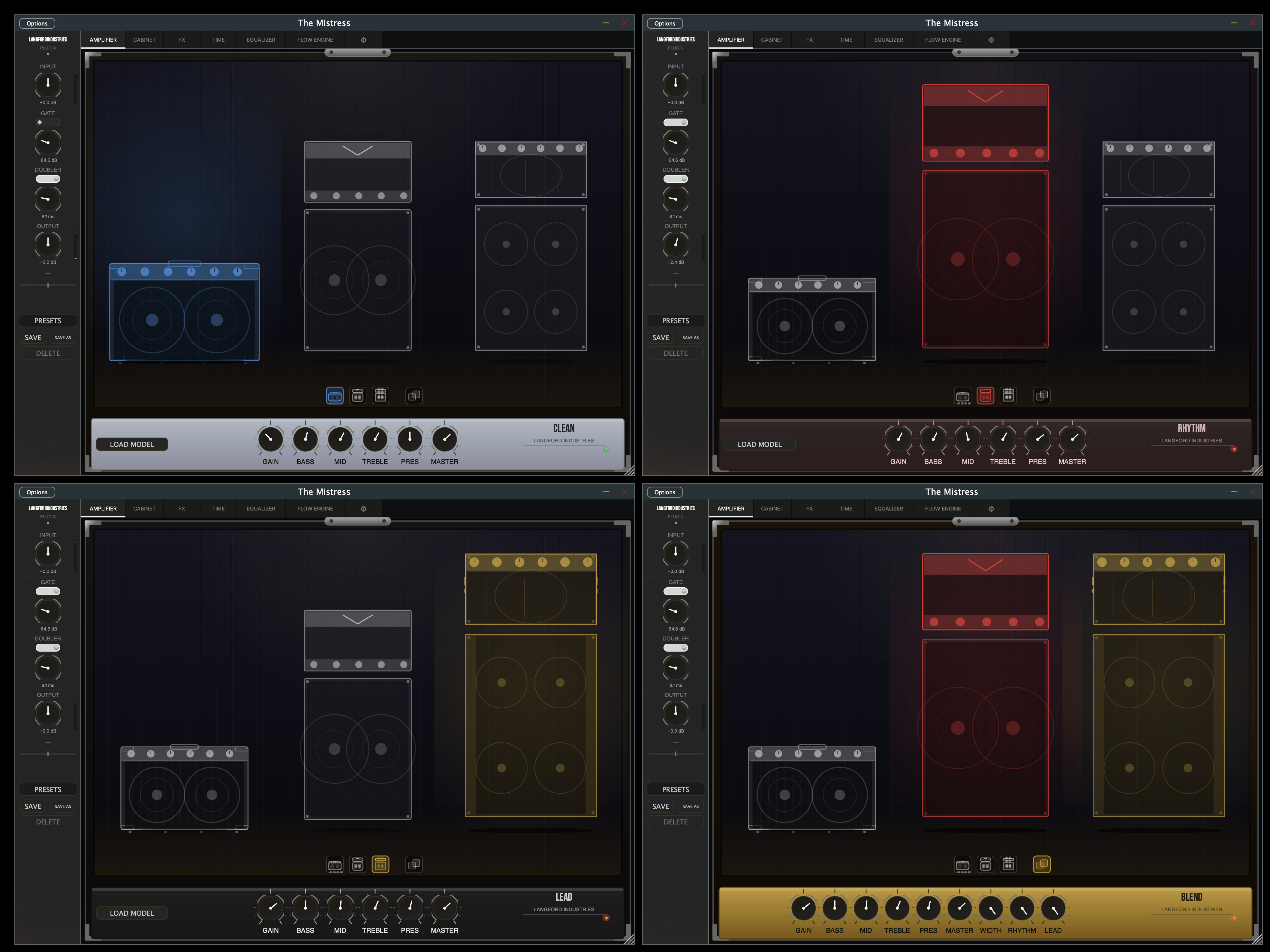The image size is (1270, 952).
Task: Open the Options menu in Blend window
Action: 665,492
